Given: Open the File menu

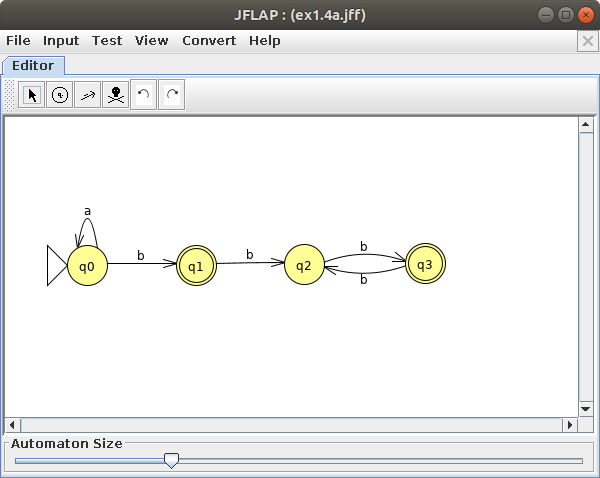Looking at the screenshot, I should pyautogui.click(x=18, y=41).
